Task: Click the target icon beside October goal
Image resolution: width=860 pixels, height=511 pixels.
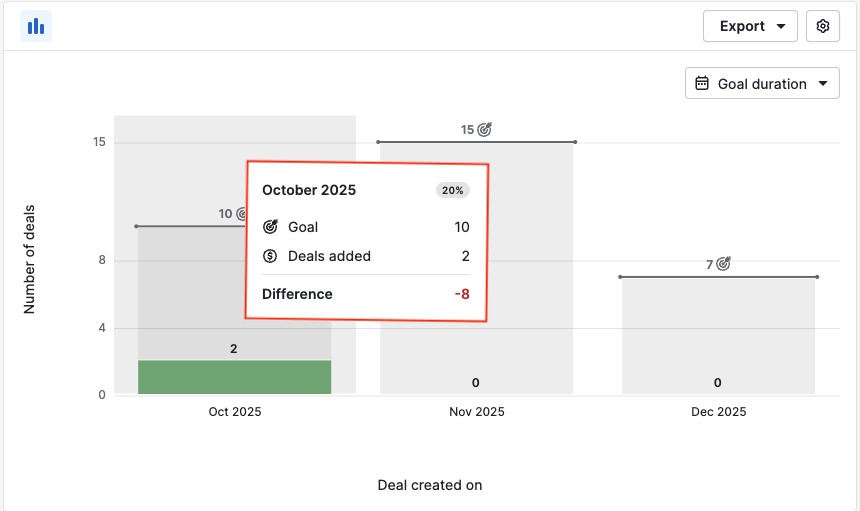Action: point(242,213)
